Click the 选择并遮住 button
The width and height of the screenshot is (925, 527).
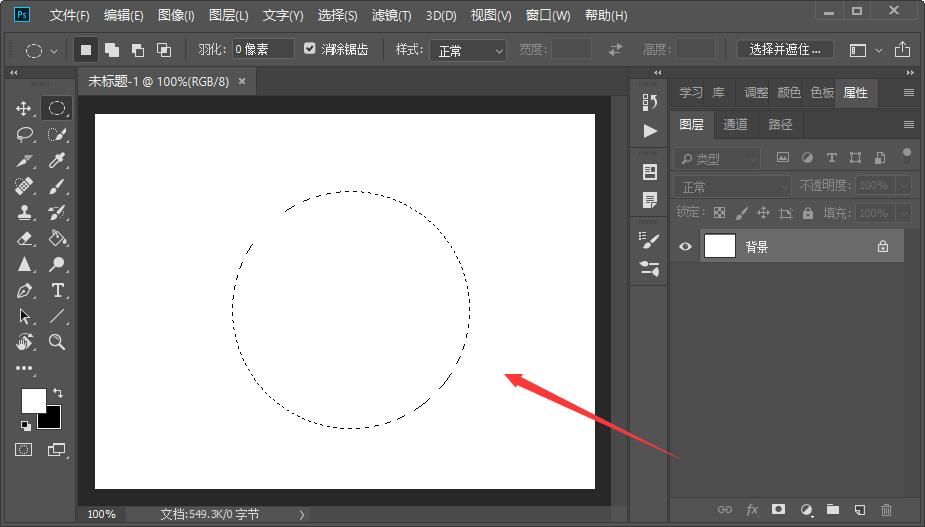[x=785, y=50]
